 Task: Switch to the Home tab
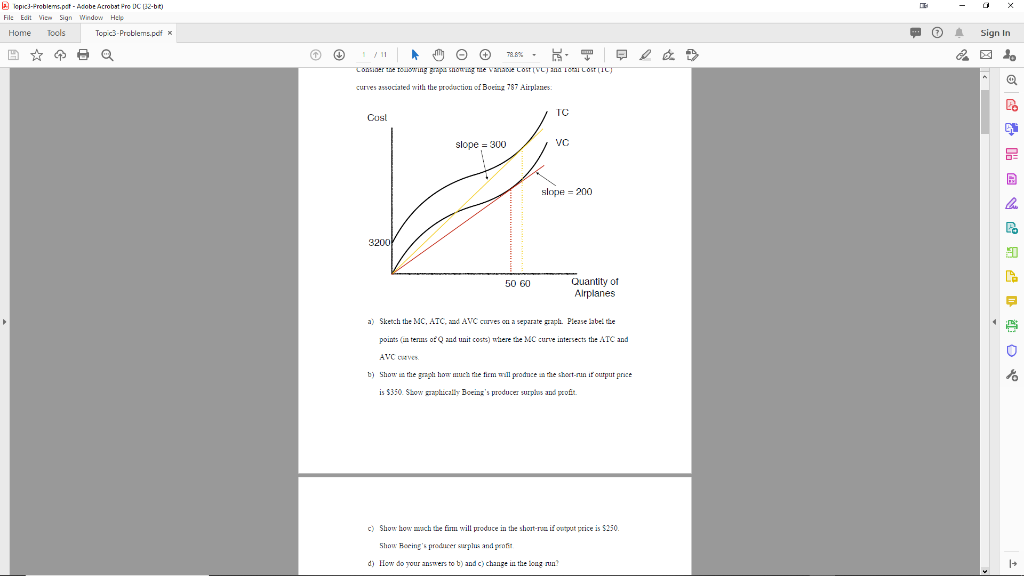pos(18,32)
